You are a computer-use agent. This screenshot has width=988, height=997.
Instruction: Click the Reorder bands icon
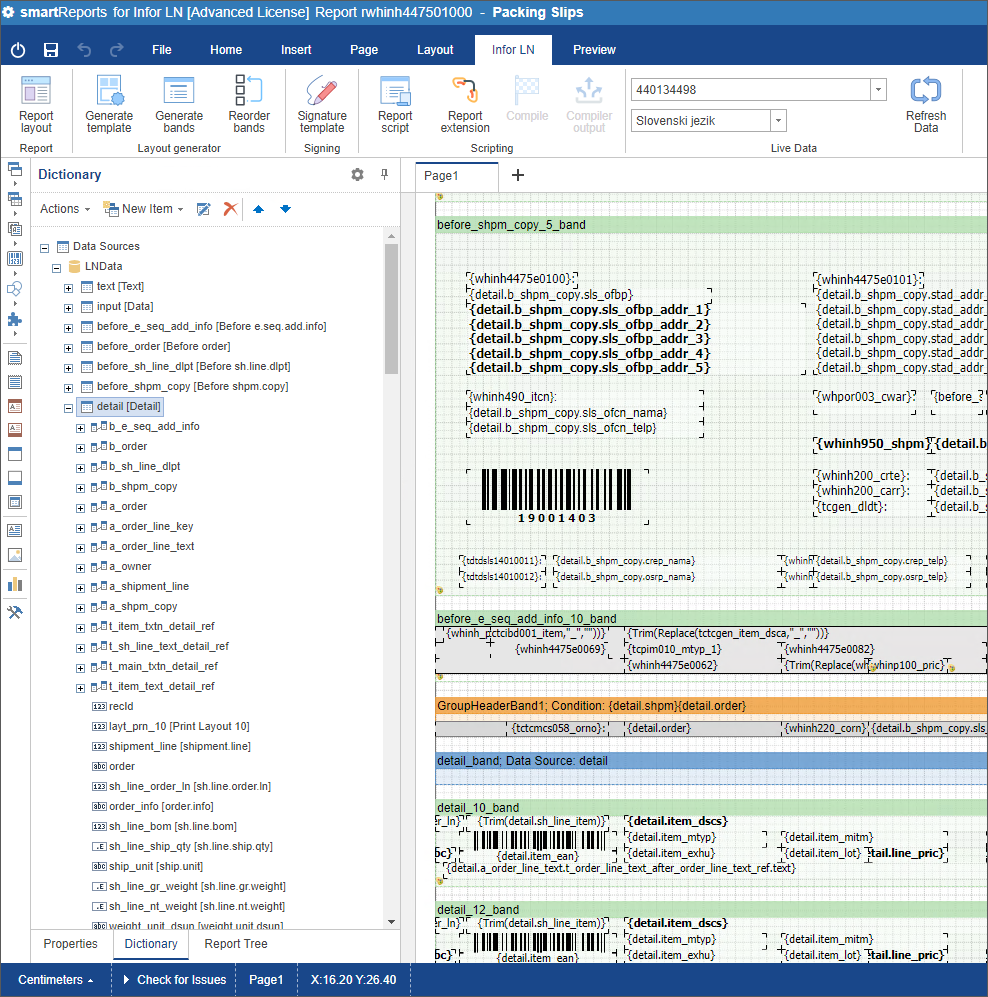(x=249, y=104)
